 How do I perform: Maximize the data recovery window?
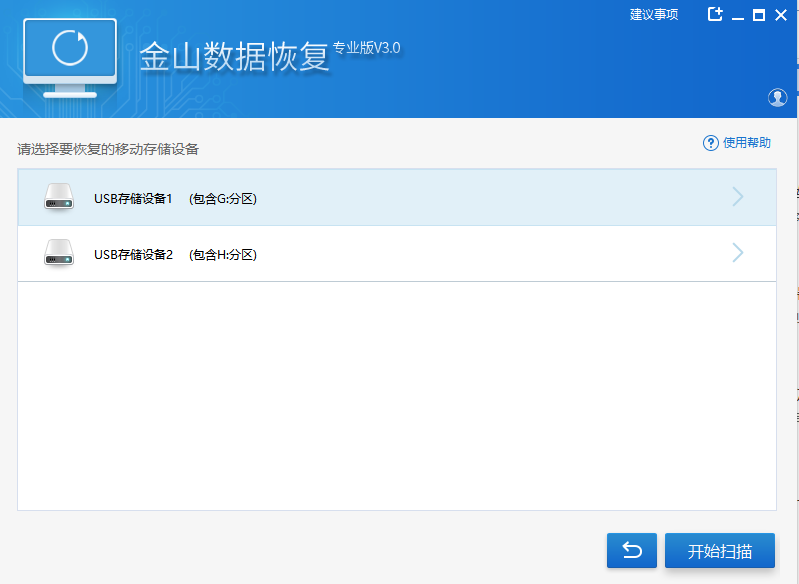[x=759, y=15]
